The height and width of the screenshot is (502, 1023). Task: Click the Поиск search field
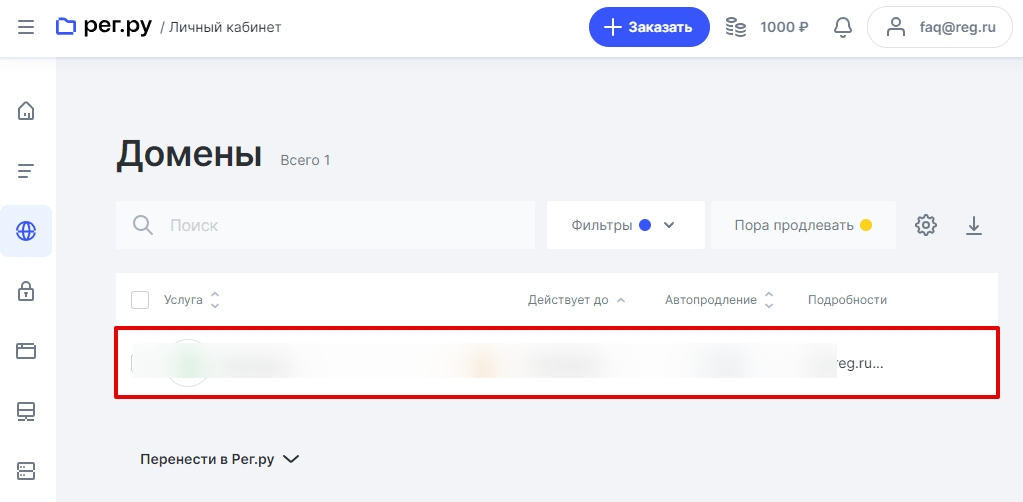pyautogui.click(x=326, y=225)
